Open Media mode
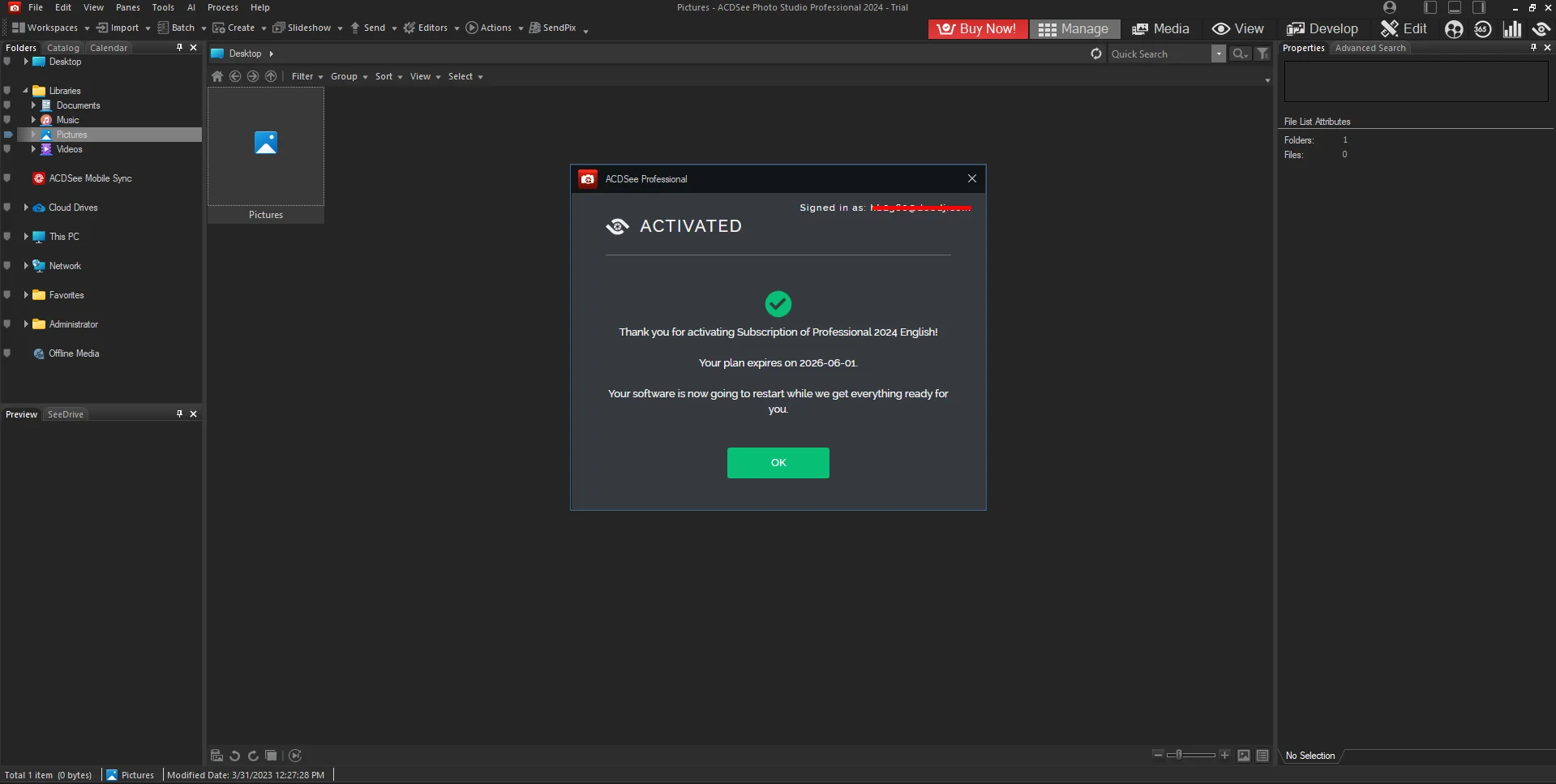This screenshot has width=1556, height=784. (x=1160, y=28)
